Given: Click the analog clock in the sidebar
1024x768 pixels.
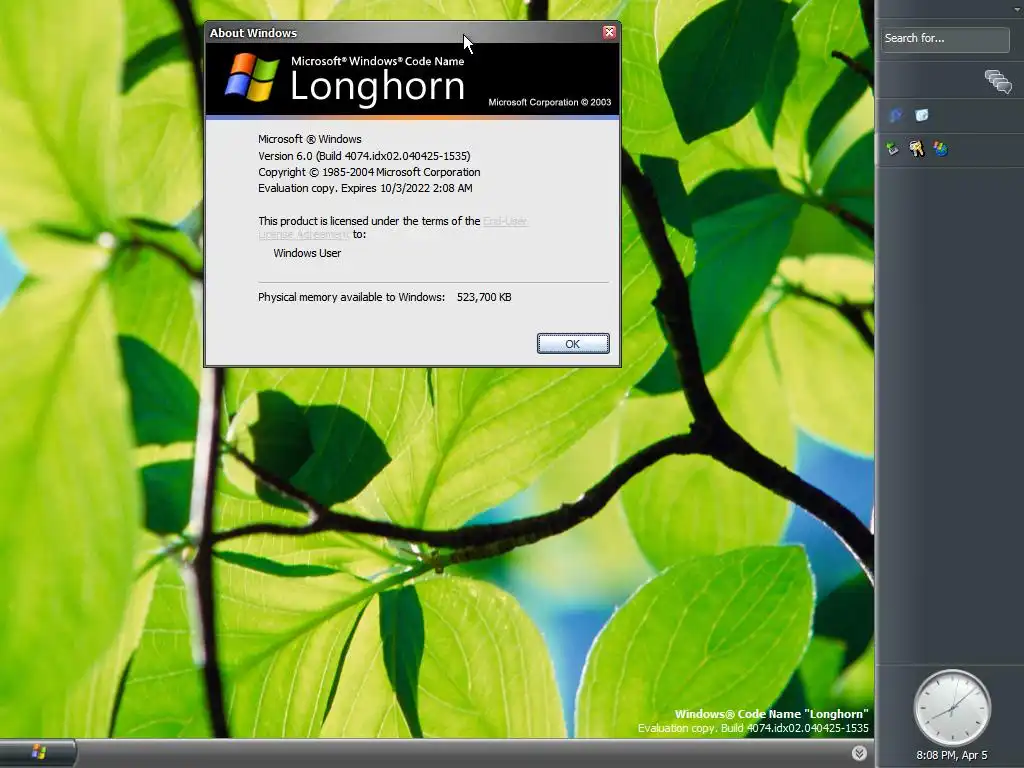Looking at the screenshot, I should 952,708.
